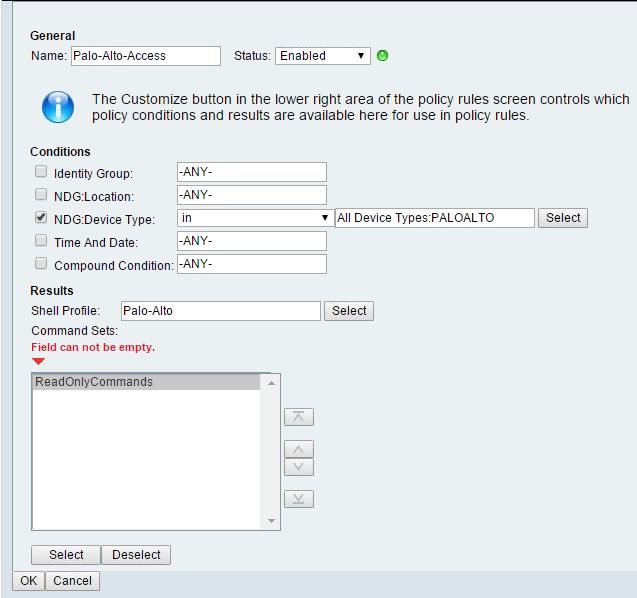Click the Command Sets label
The image size is (637, 598).
[74, 331]
